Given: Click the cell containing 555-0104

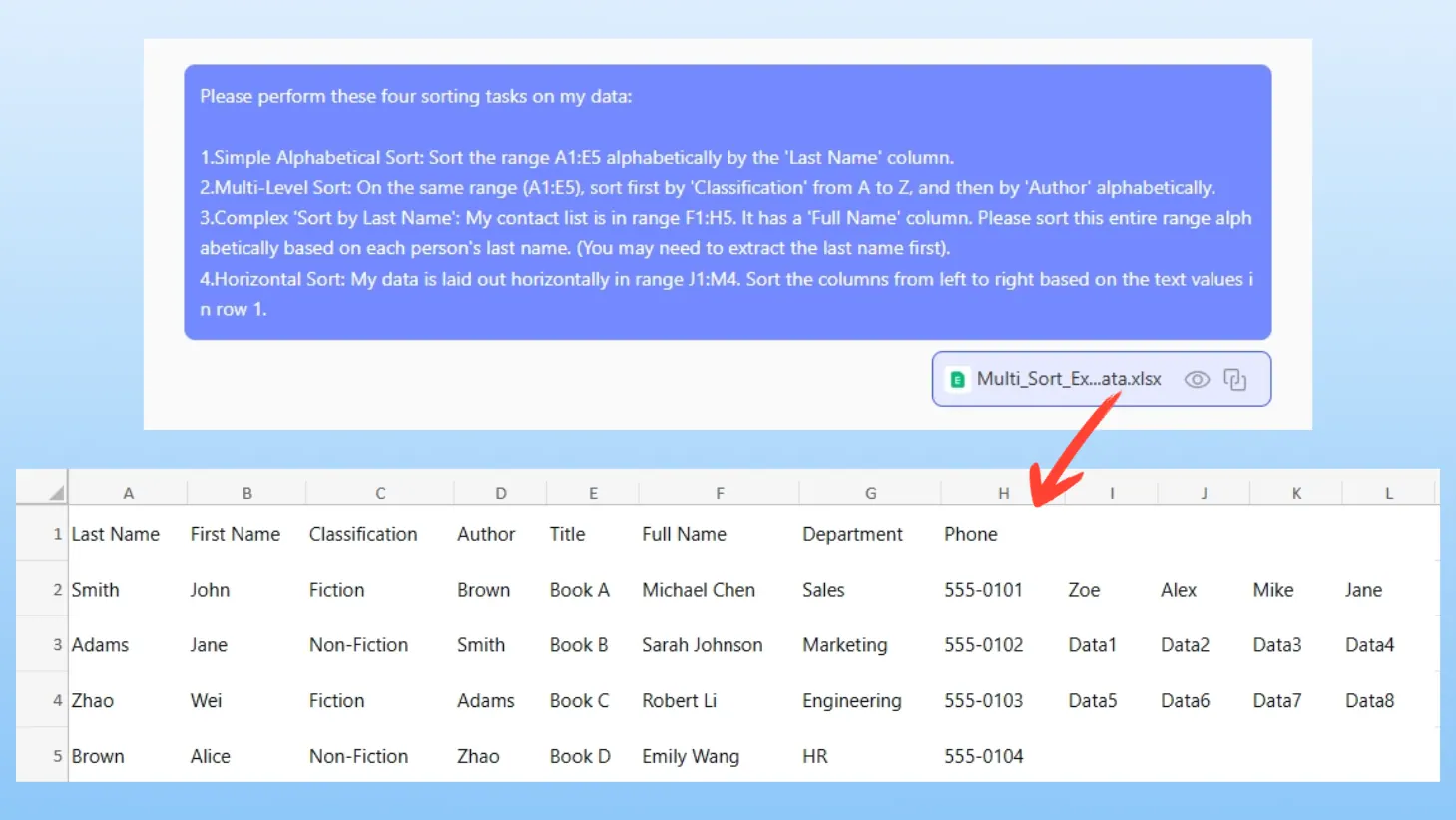Looking at the screenshot, I should click(x=983, y=757).
